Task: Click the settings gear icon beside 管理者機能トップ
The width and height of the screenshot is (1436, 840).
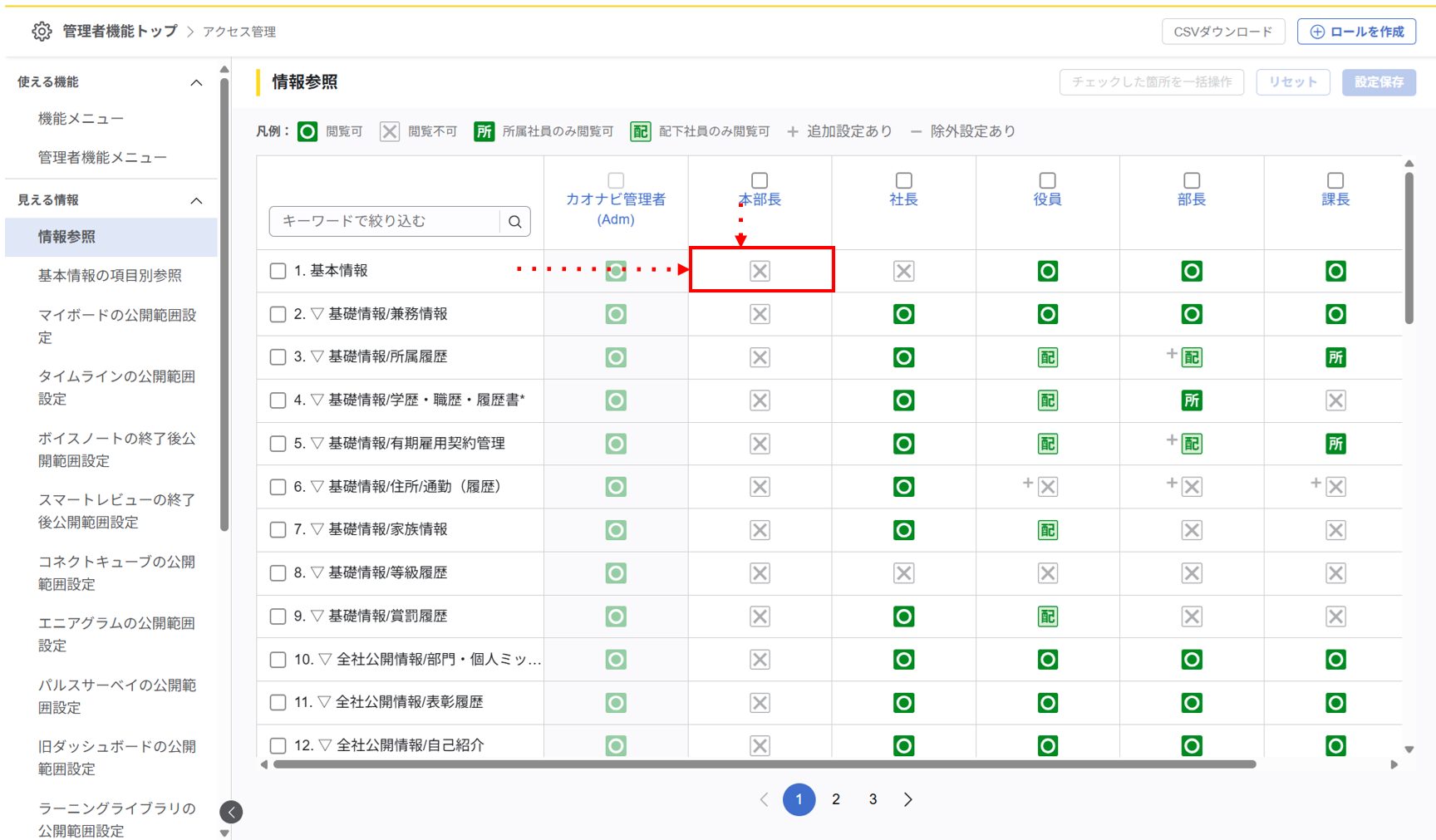Action: [42, 32]
